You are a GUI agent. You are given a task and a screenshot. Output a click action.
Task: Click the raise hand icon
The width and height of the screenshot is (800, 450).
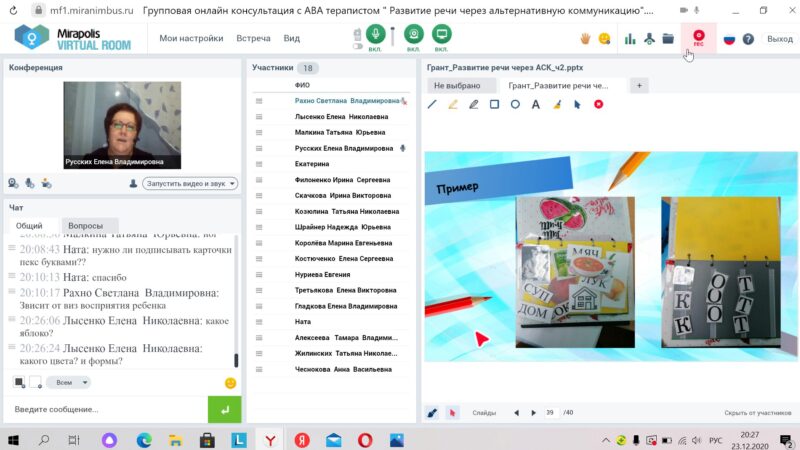pos(585,39)
